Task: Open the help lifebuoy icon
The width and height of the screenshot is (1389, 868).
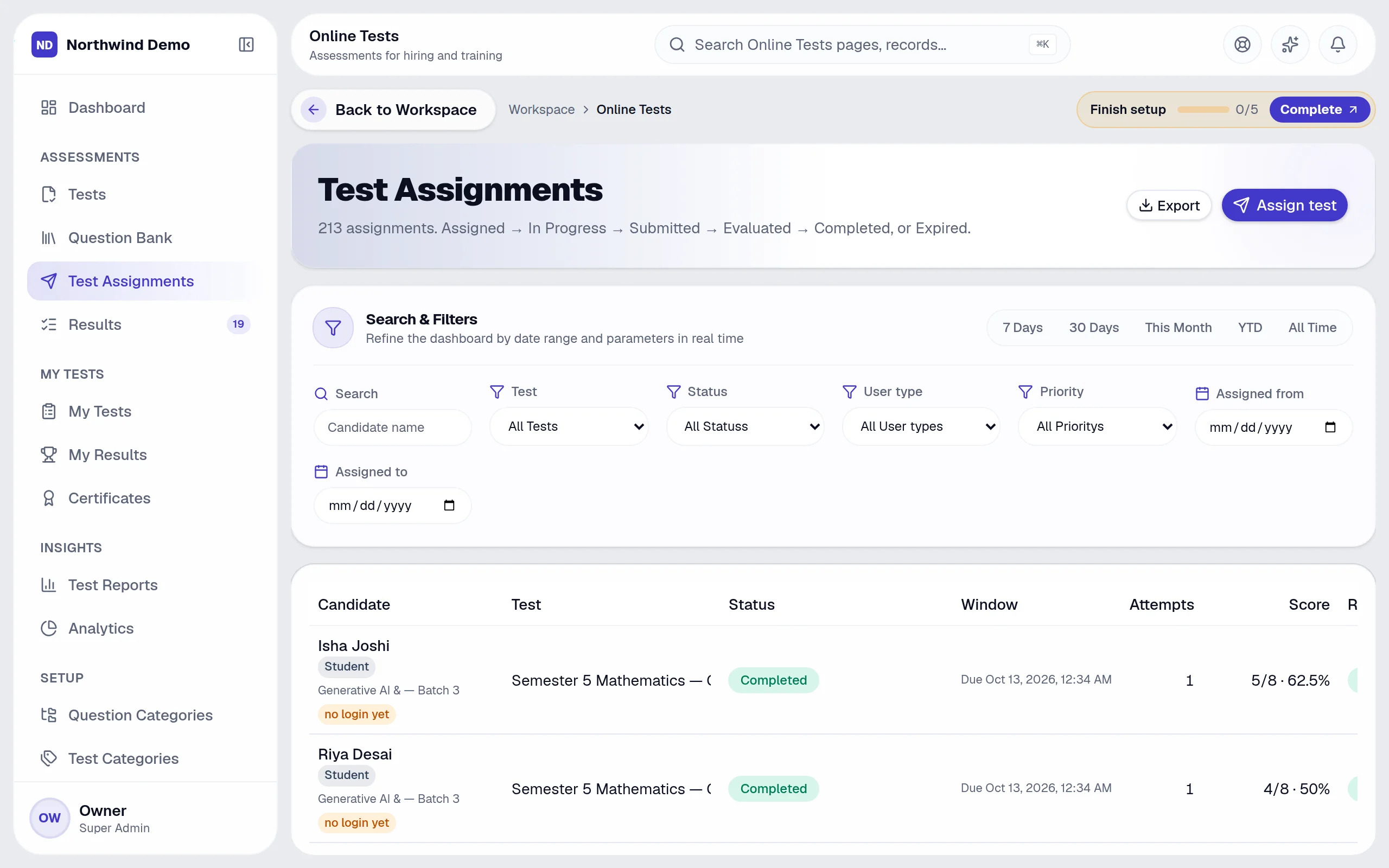Action: pos(1242,44)
